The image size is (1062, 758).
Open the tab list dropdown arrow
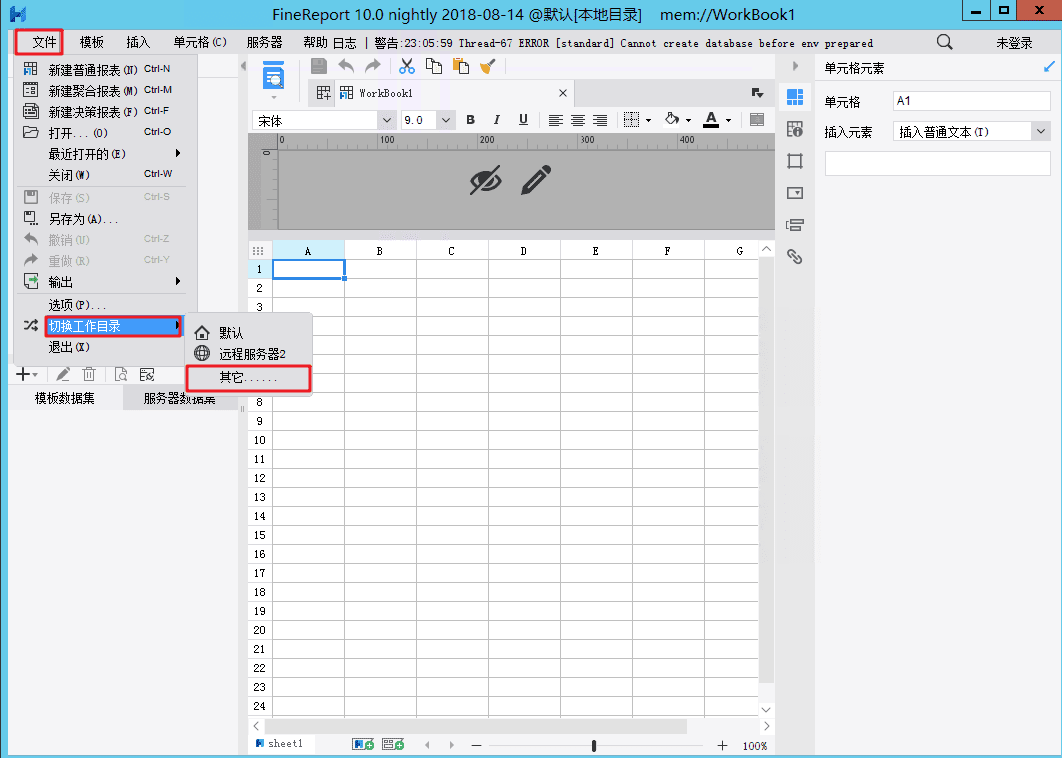click(x=758, y=93)
